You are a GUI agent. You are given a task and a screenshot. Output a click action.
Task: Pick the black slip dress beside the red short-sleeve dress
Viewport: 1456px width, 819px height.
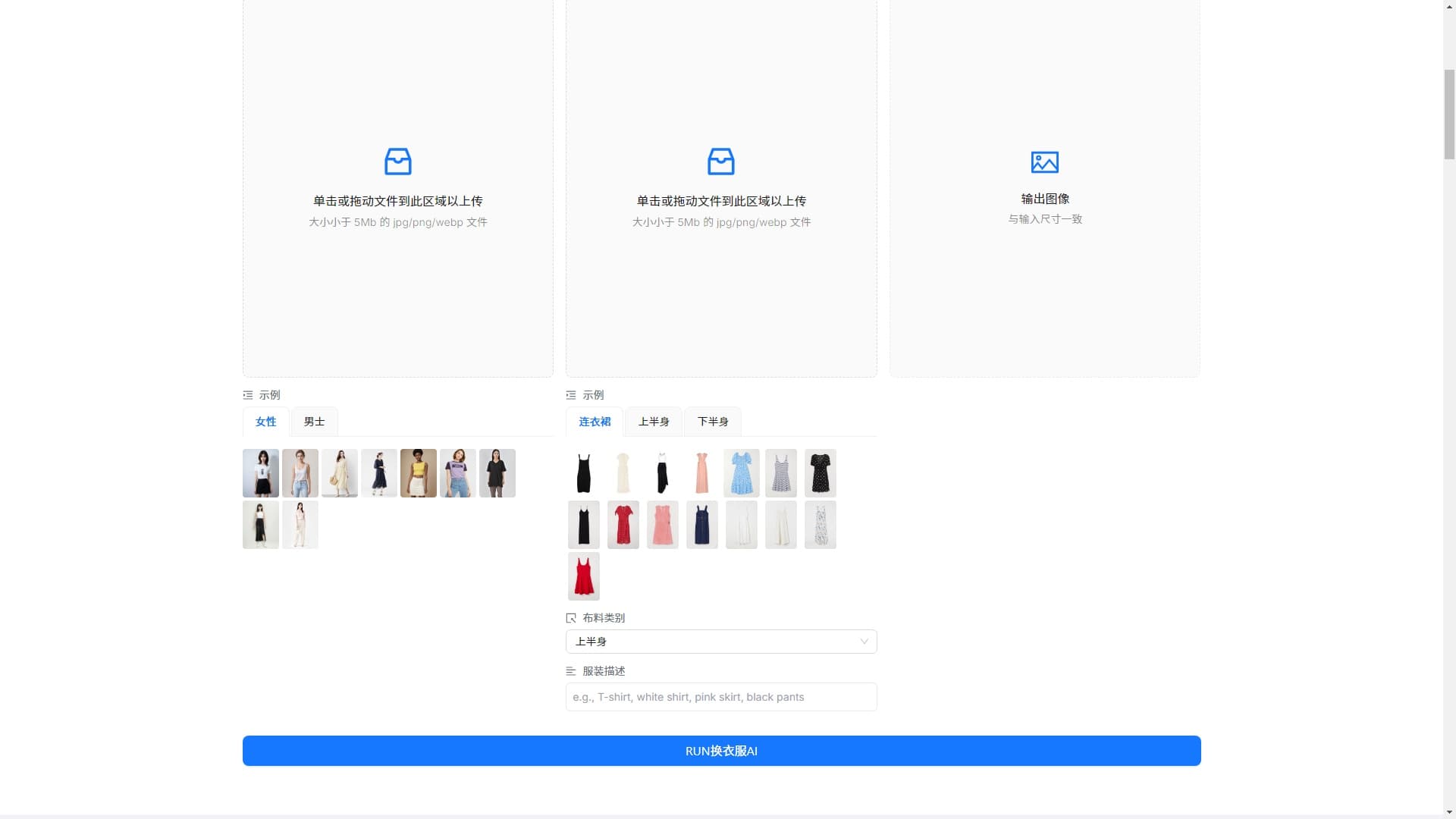[584, 525]
